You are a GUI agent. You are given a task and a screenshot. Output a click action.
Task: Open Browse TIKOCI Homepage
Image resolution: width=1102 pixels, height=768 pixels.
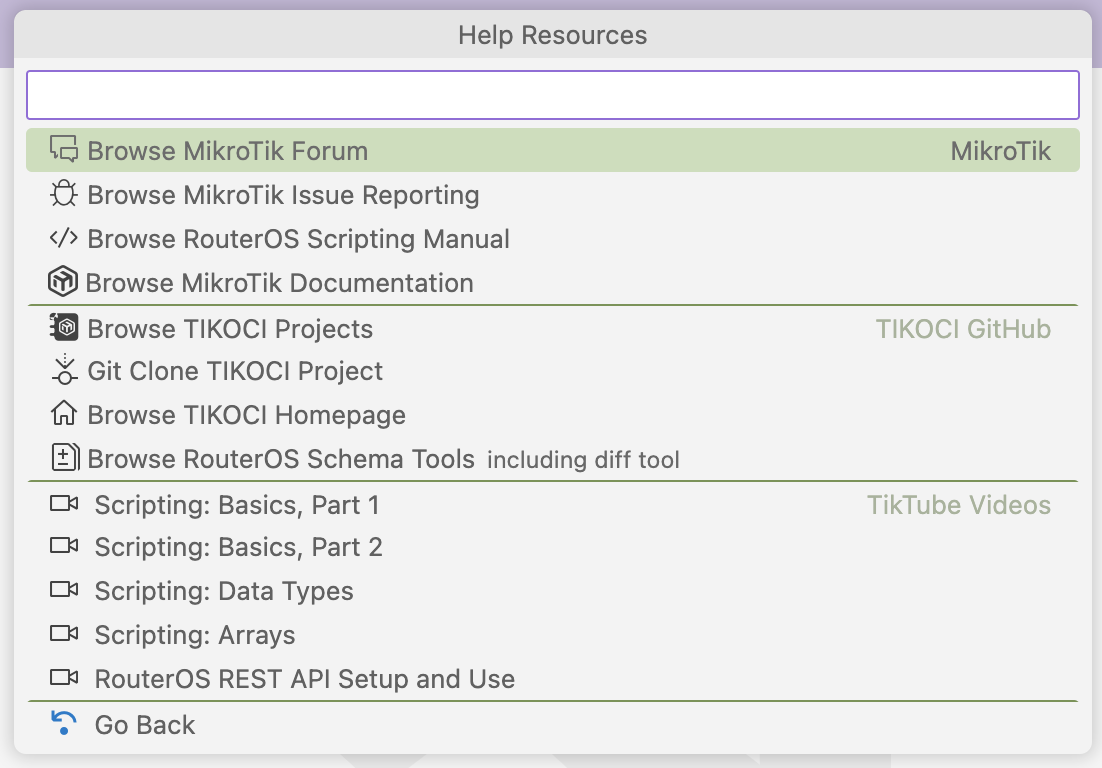[x=552, y=415]
